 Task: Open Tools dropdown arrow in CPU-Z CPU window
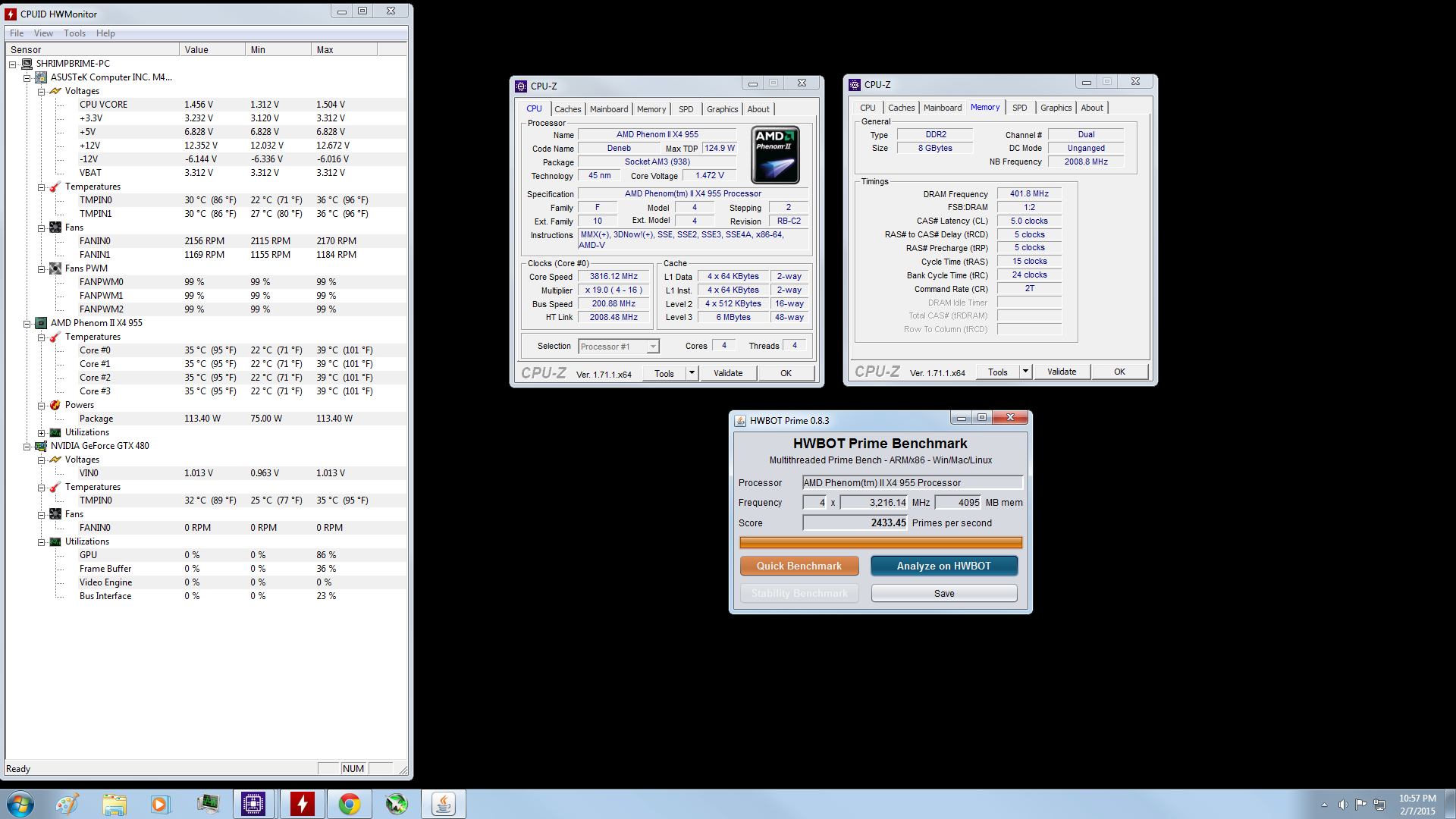[x=692, y=373]
